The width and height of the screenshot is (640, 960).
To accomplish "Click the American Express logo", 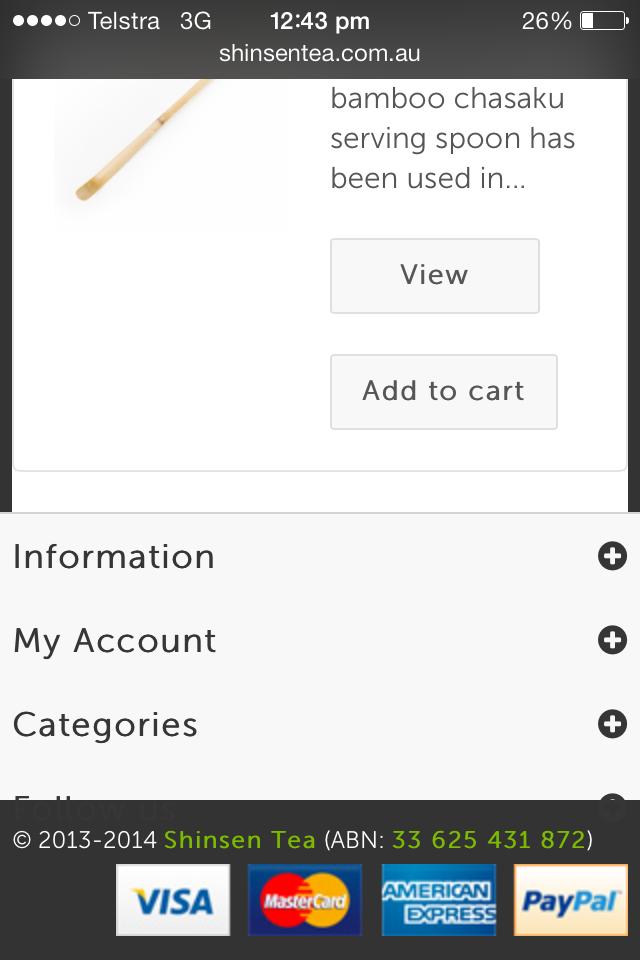I will click(x=439, y=900).
